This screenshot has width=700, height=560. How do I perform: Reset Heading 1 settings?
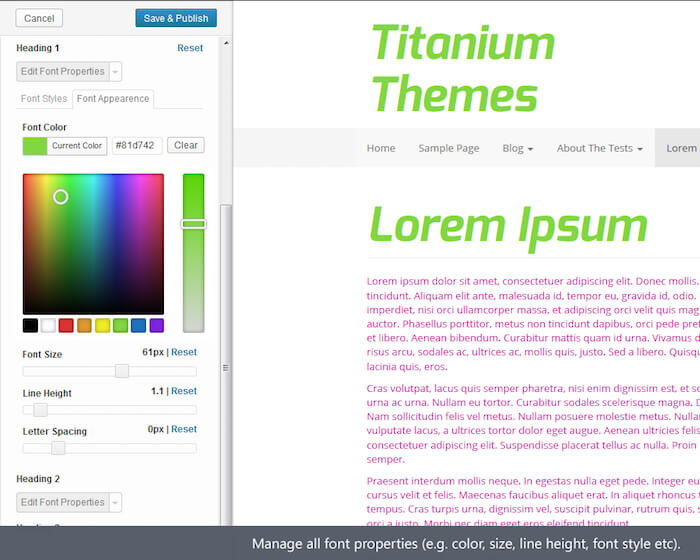[190, 48]
